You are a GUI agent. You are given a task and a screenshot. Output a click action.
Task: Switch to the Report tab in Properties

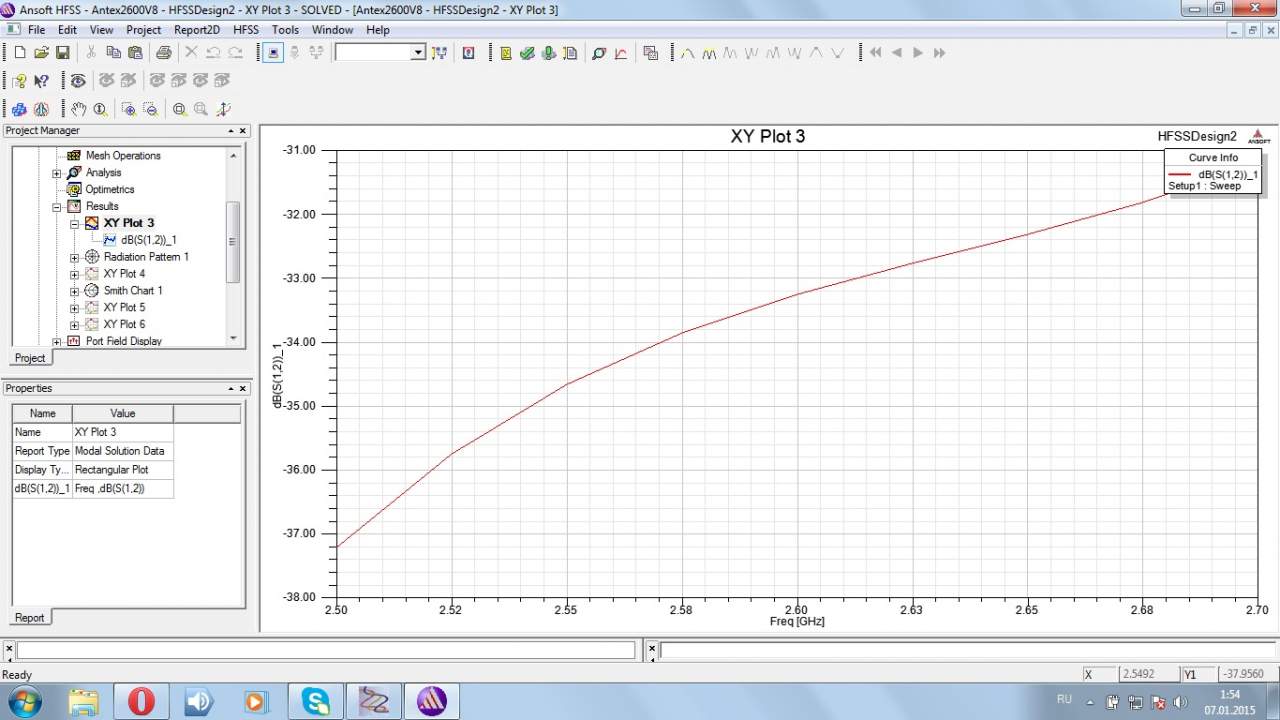pyautogui.click(x=29, y=617)
